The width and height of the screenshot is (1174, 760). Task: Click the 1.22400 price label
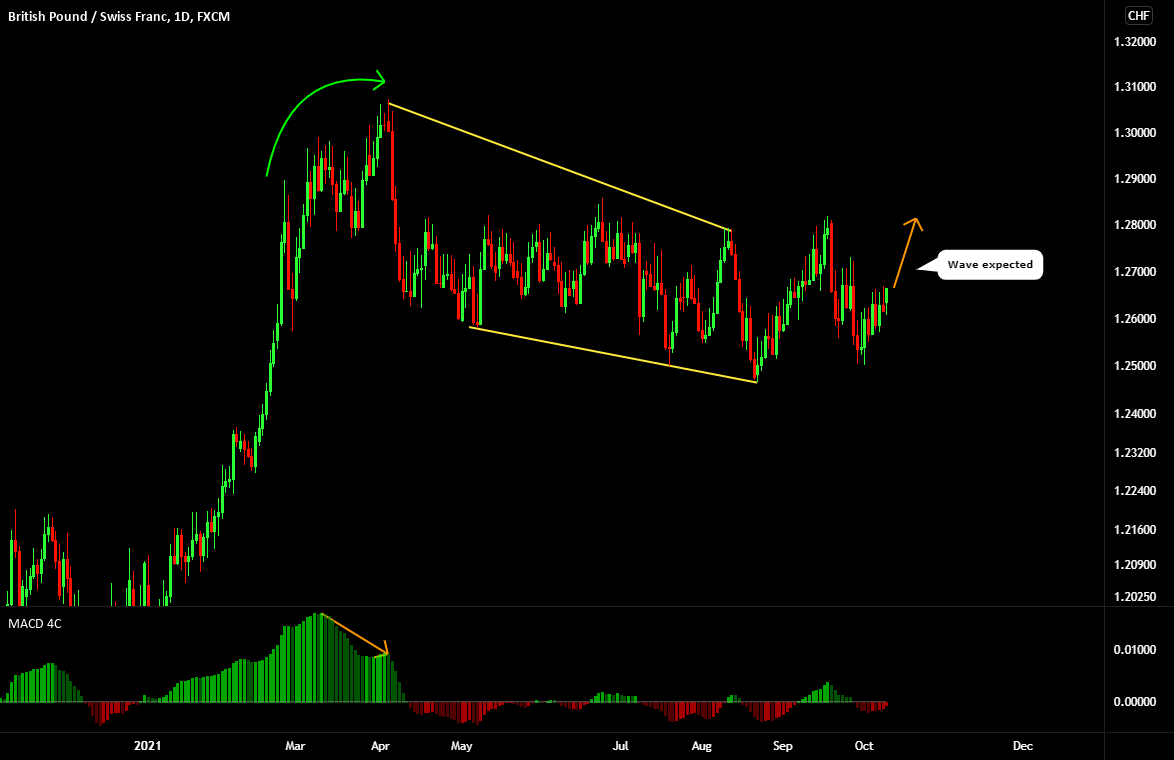point(1134,490)
